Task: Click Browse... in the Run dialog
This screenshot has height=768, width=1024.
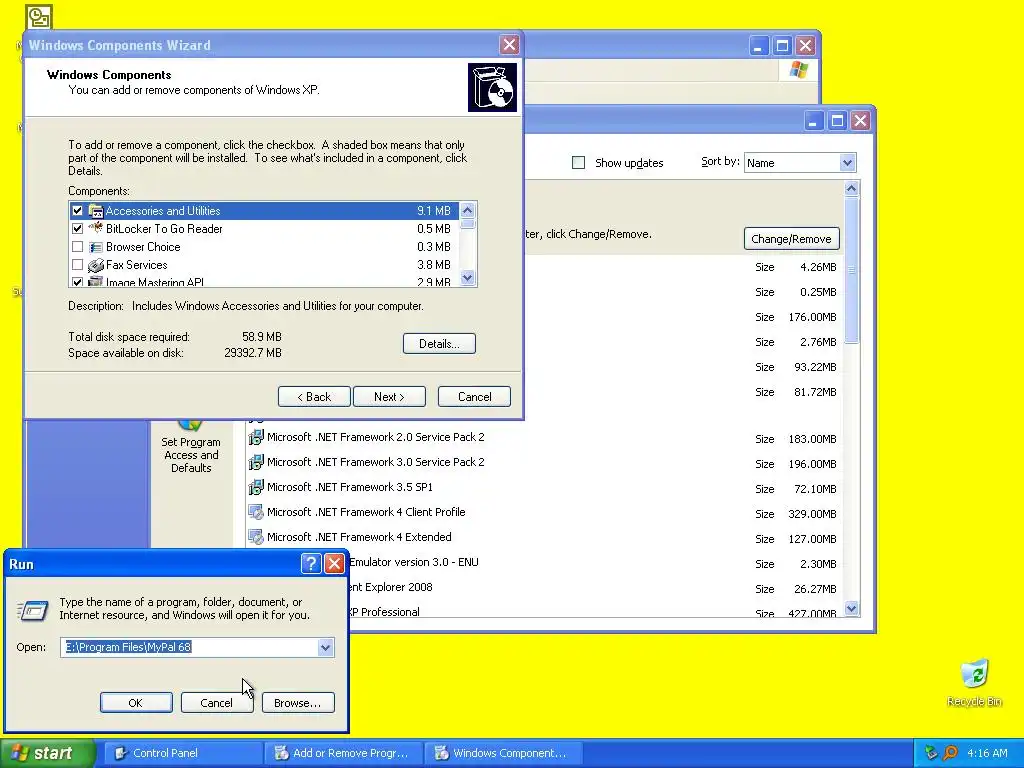Action: tap(298, 703)
